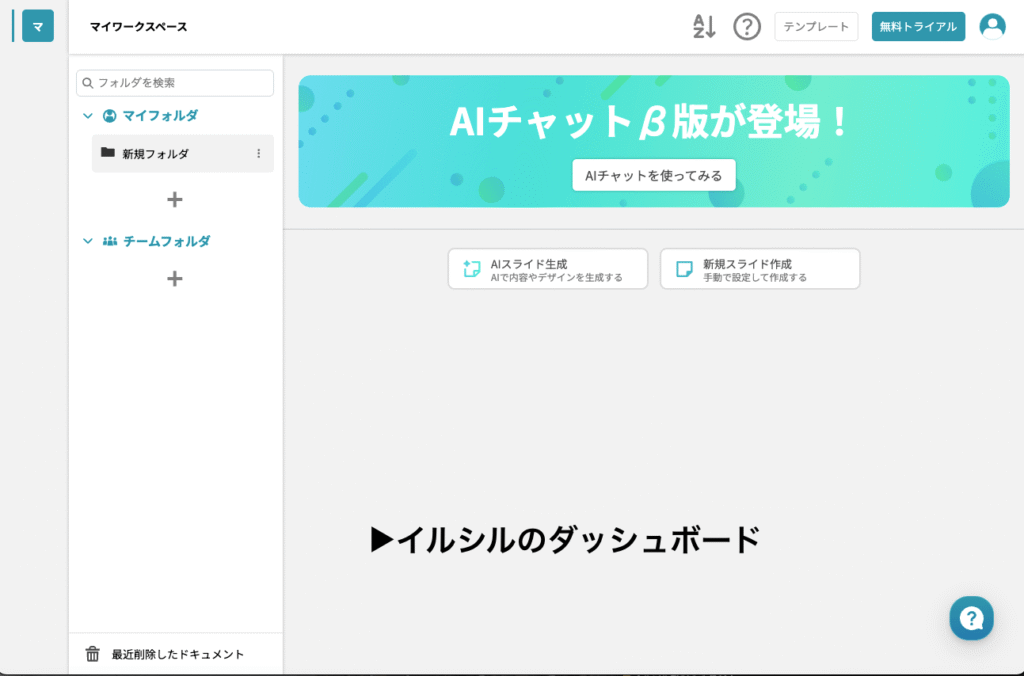Click the マイワークスペース title
The image size is (1024, 676).
pos(138,27)
